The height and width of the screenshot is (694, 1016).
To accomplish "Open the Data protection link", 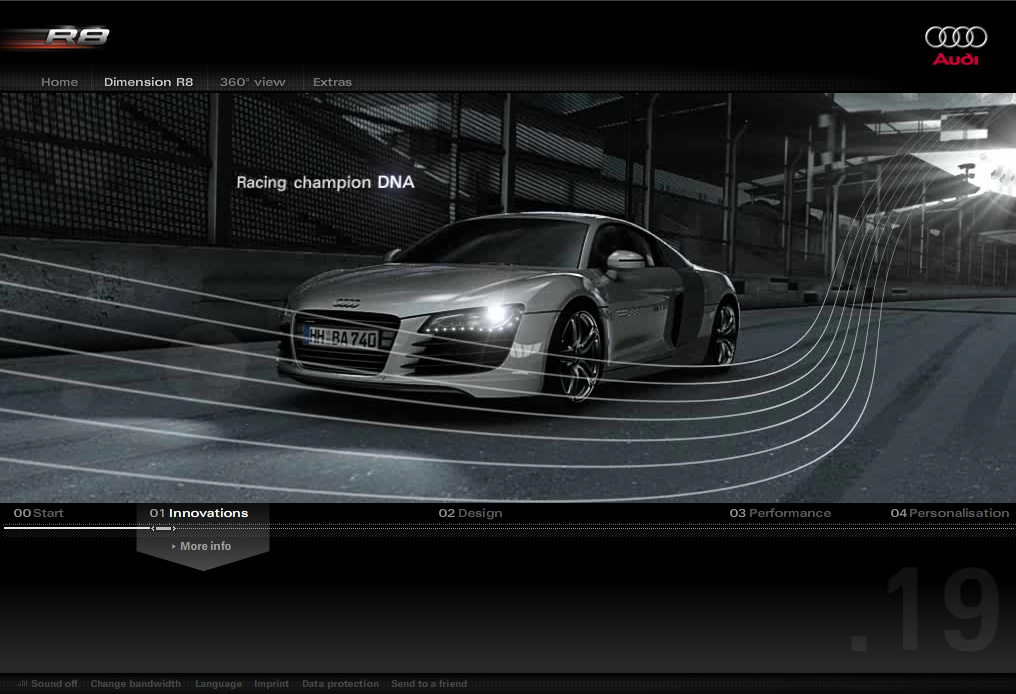I will pyautogui.click(x=340, y=684).
